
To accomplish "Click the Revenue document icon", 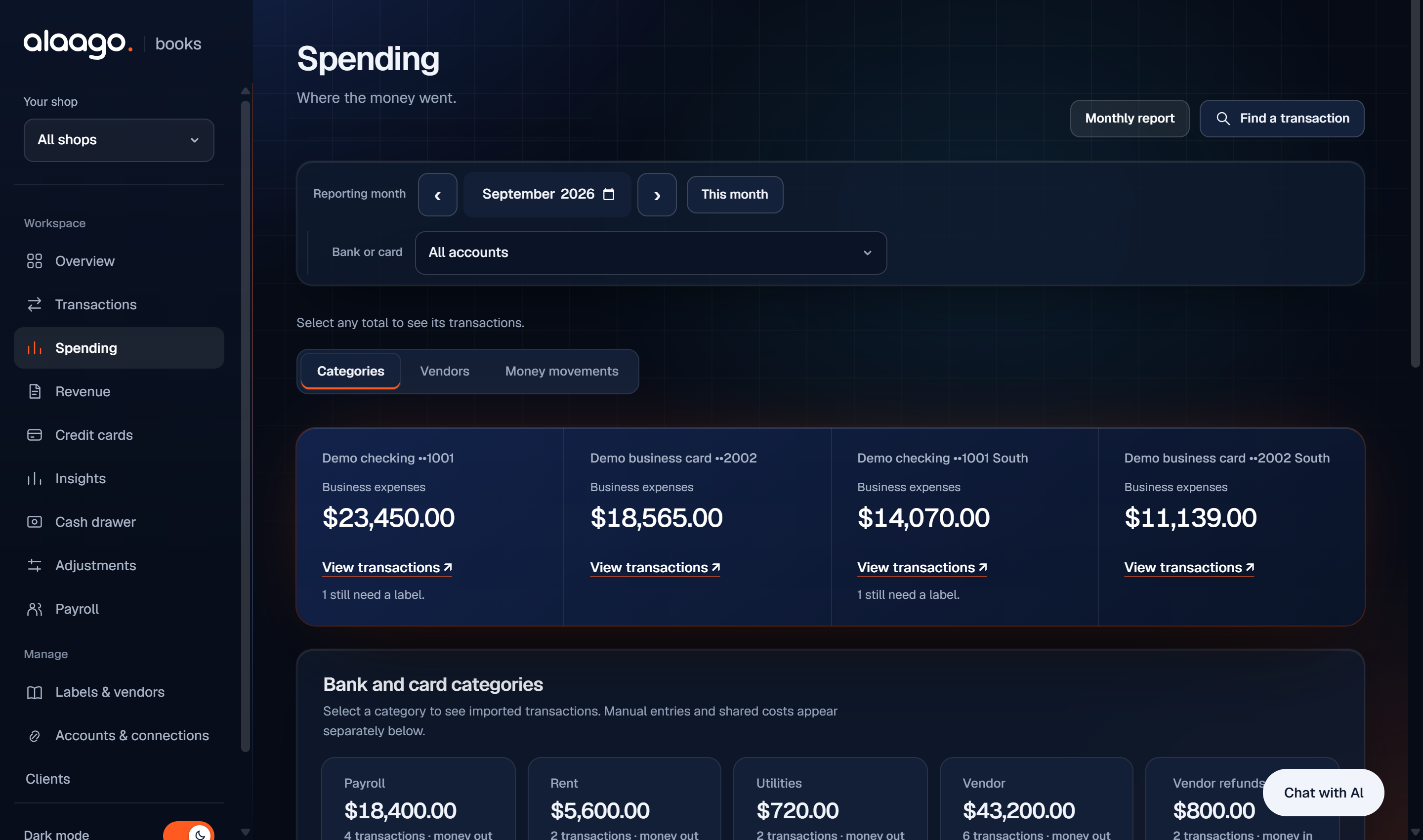I will (35, 391).
